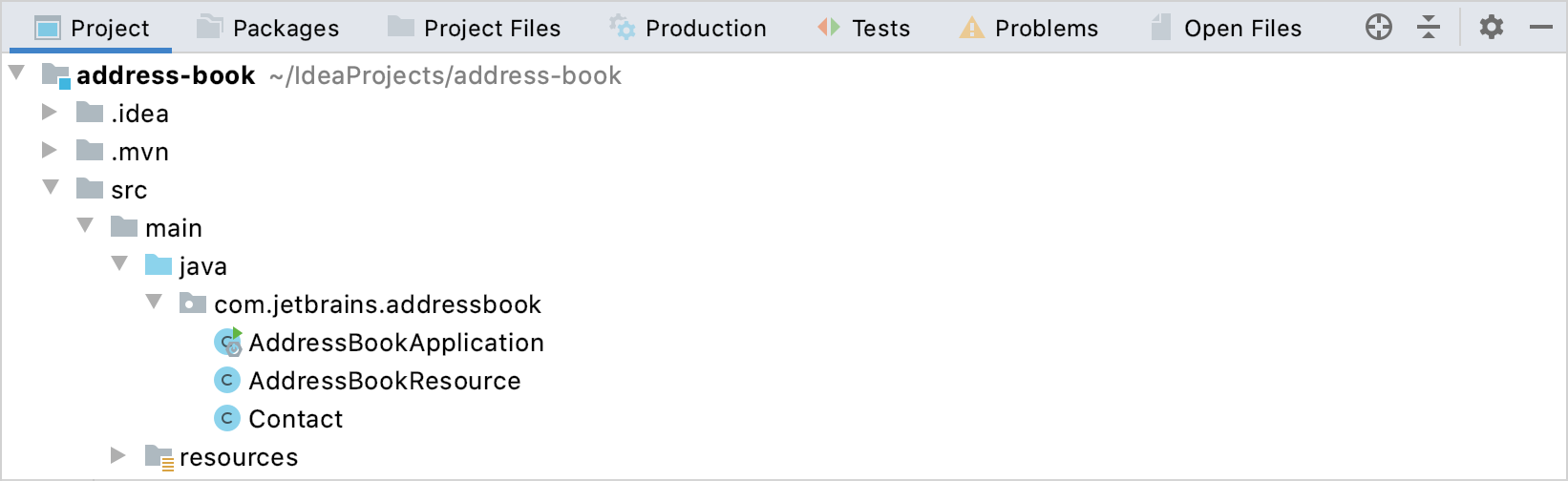Select the src tree row
Image resolution: width=1568 pixels, height=481 pixels.
tap(784, 190)
